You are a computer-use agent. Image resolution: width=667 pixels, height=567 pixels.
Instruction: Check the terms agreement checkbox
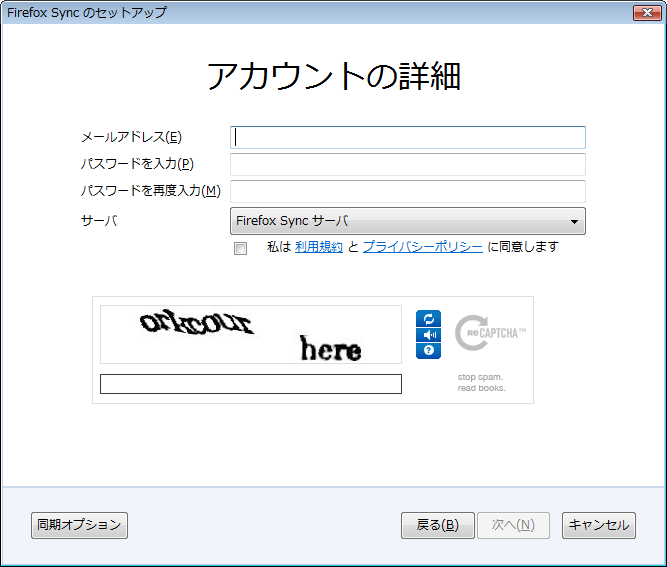click(x=240, y=248)
